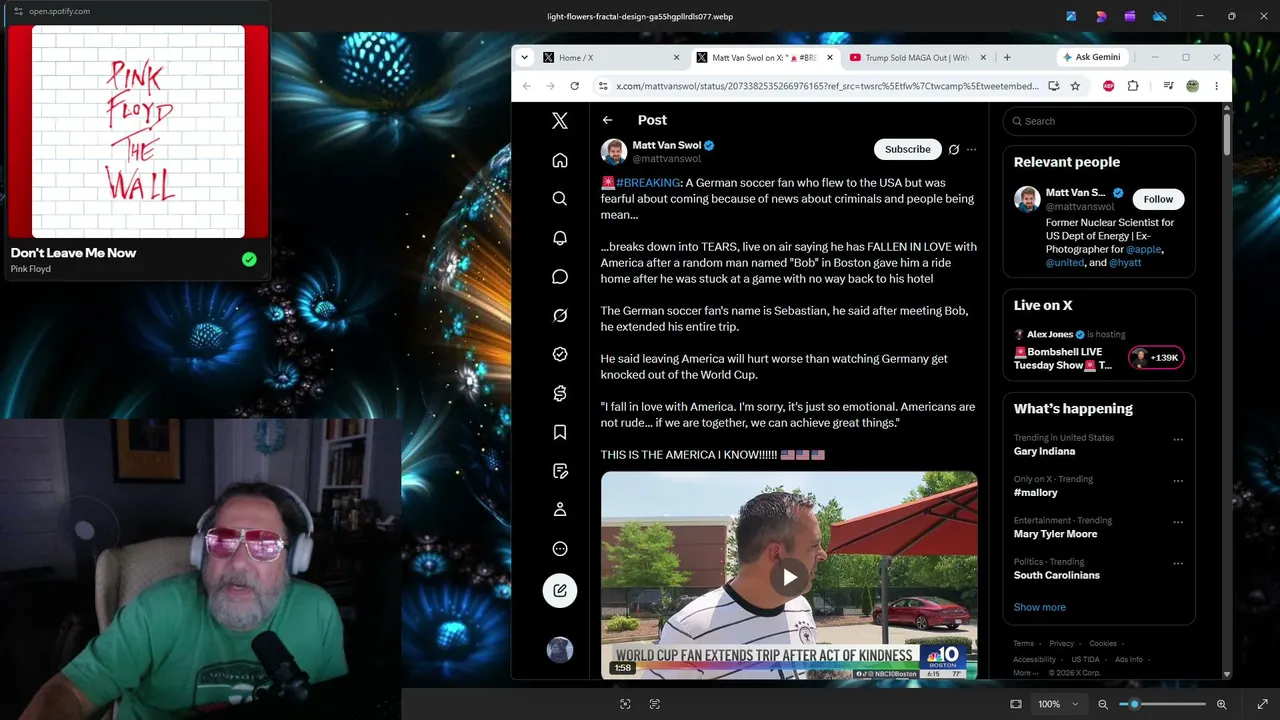Subscribe to Matt Van Swol
Screen dimensions: 1280x720
pyautogui.click(x=908, y=149)
